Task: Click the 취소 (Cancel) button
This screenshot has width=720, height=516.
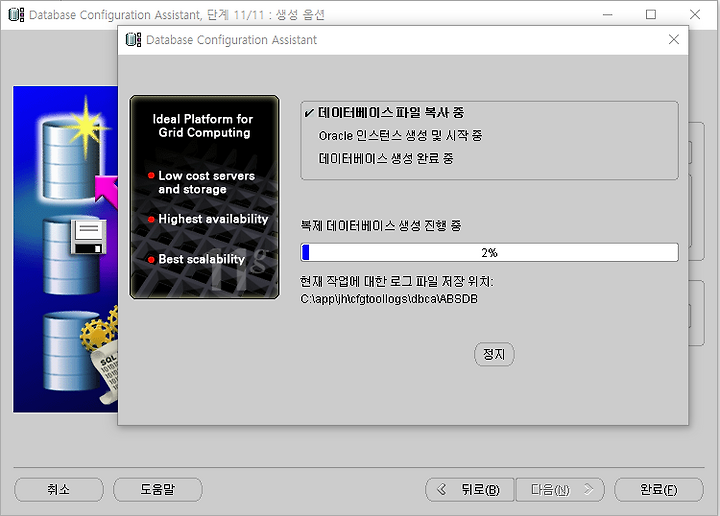Action: pos(59,489)
